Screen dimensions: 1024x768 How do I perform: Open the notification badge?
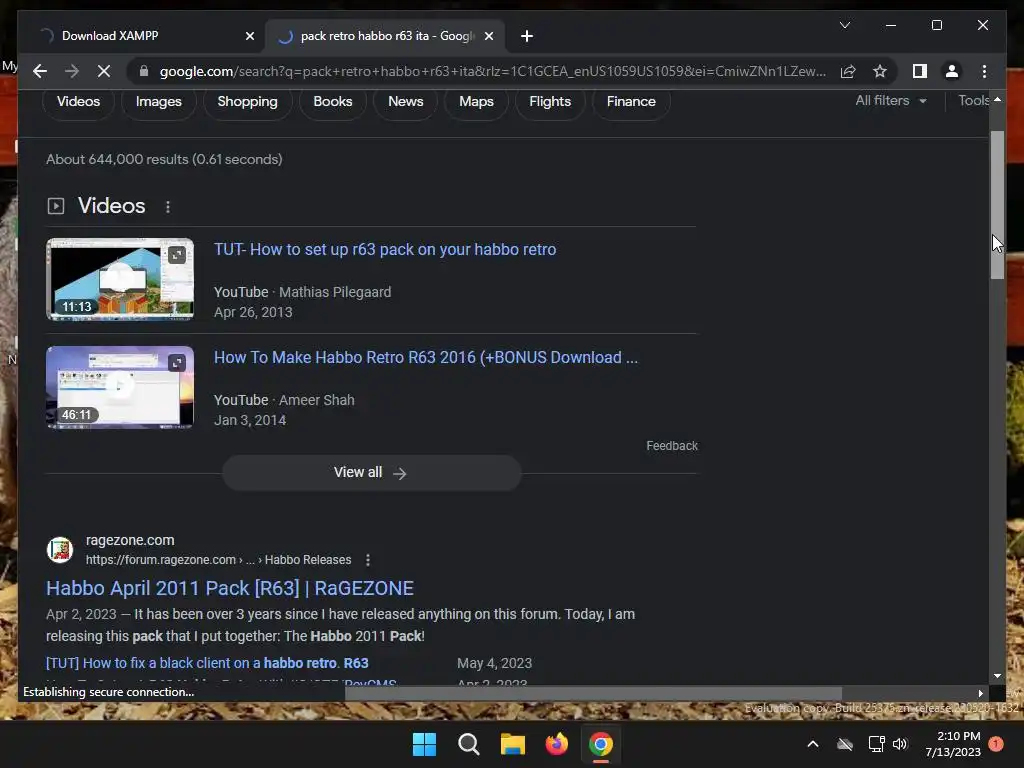tap(996, 744)
